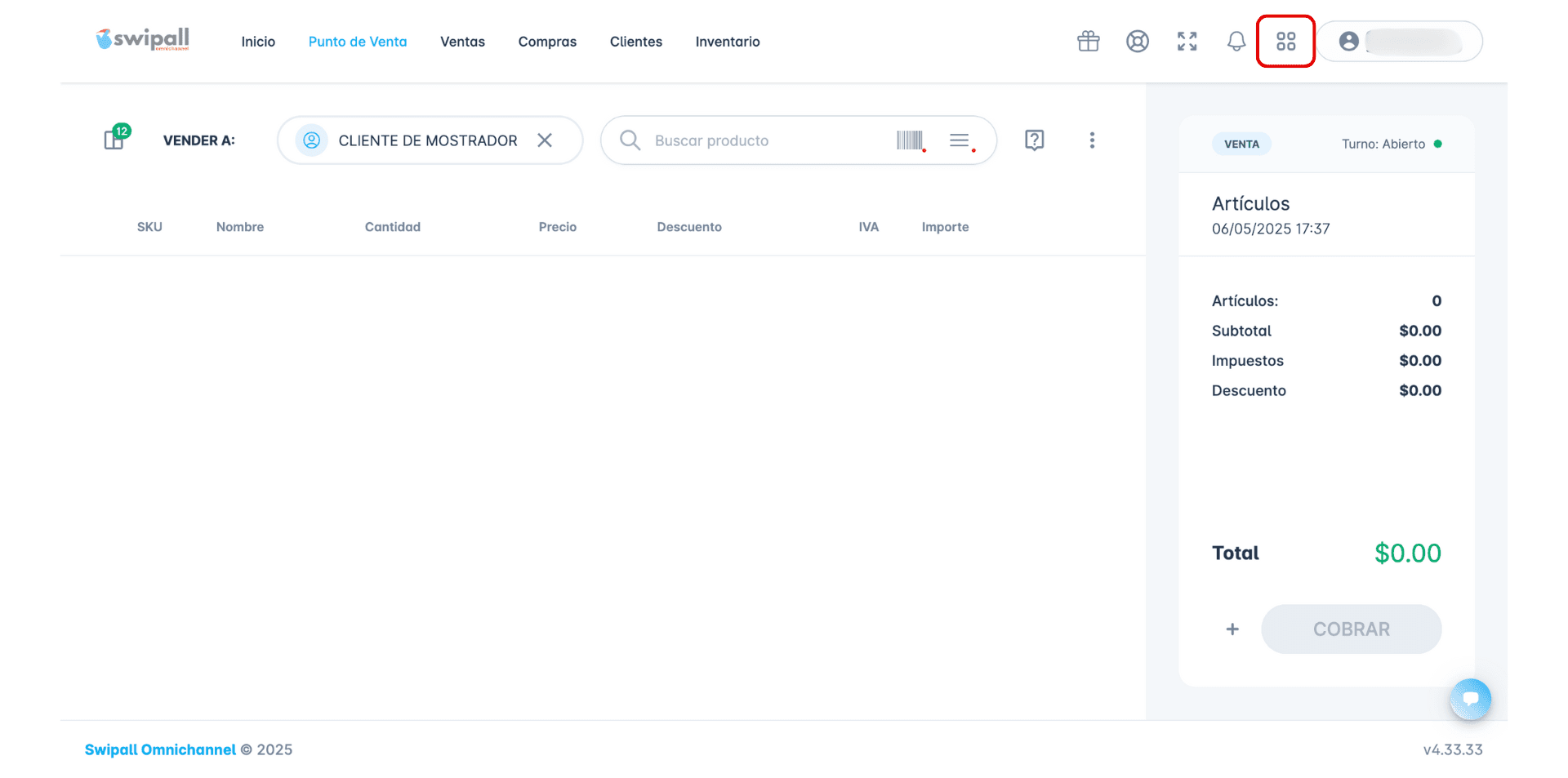The height and width of the screenshot is (778, 1568).
Task: Go to Inicio menu
Action: tap(258, 42)
